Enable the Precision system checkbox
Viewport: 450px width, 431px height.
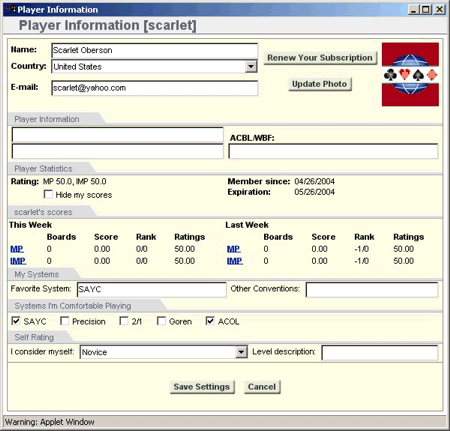click(64, 321)
